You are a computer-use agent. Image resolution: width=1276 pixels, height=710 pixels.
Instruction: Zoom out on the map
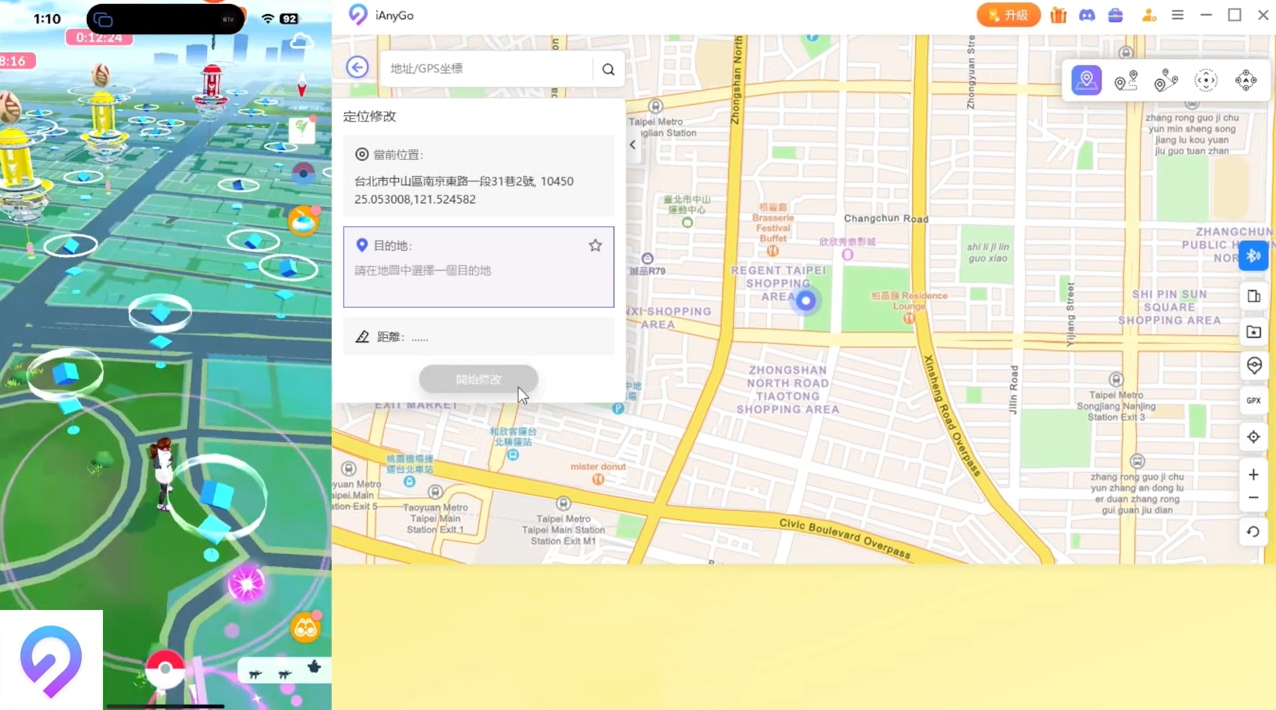point(1253,498)
